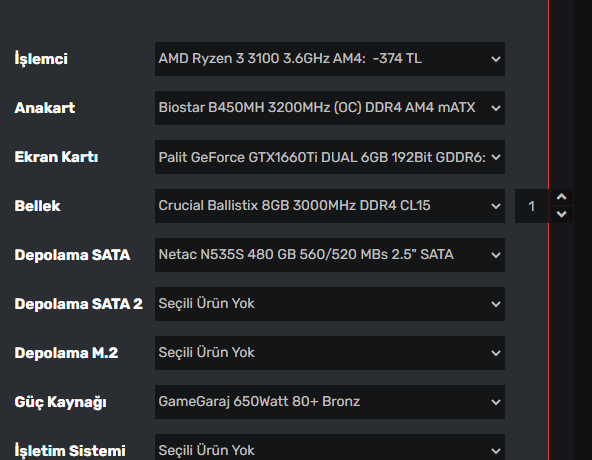Click the Depolama M.2 label
592x460 pixels.
click(66, 353)
